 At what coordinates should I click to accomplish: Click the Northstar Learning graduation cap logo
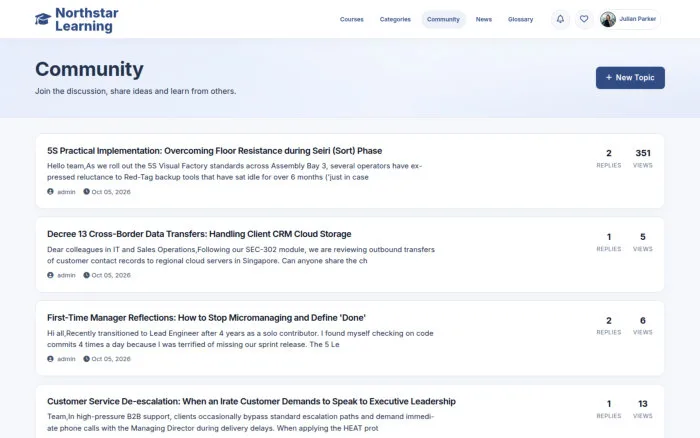[43, 19]
